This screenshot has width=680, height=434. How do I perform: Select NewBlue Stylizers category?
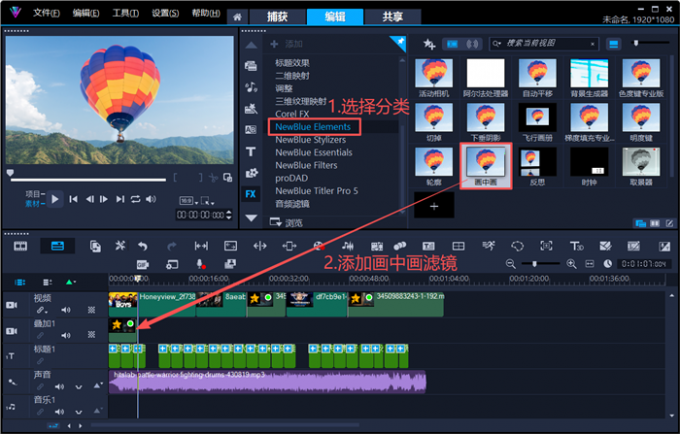311,140
